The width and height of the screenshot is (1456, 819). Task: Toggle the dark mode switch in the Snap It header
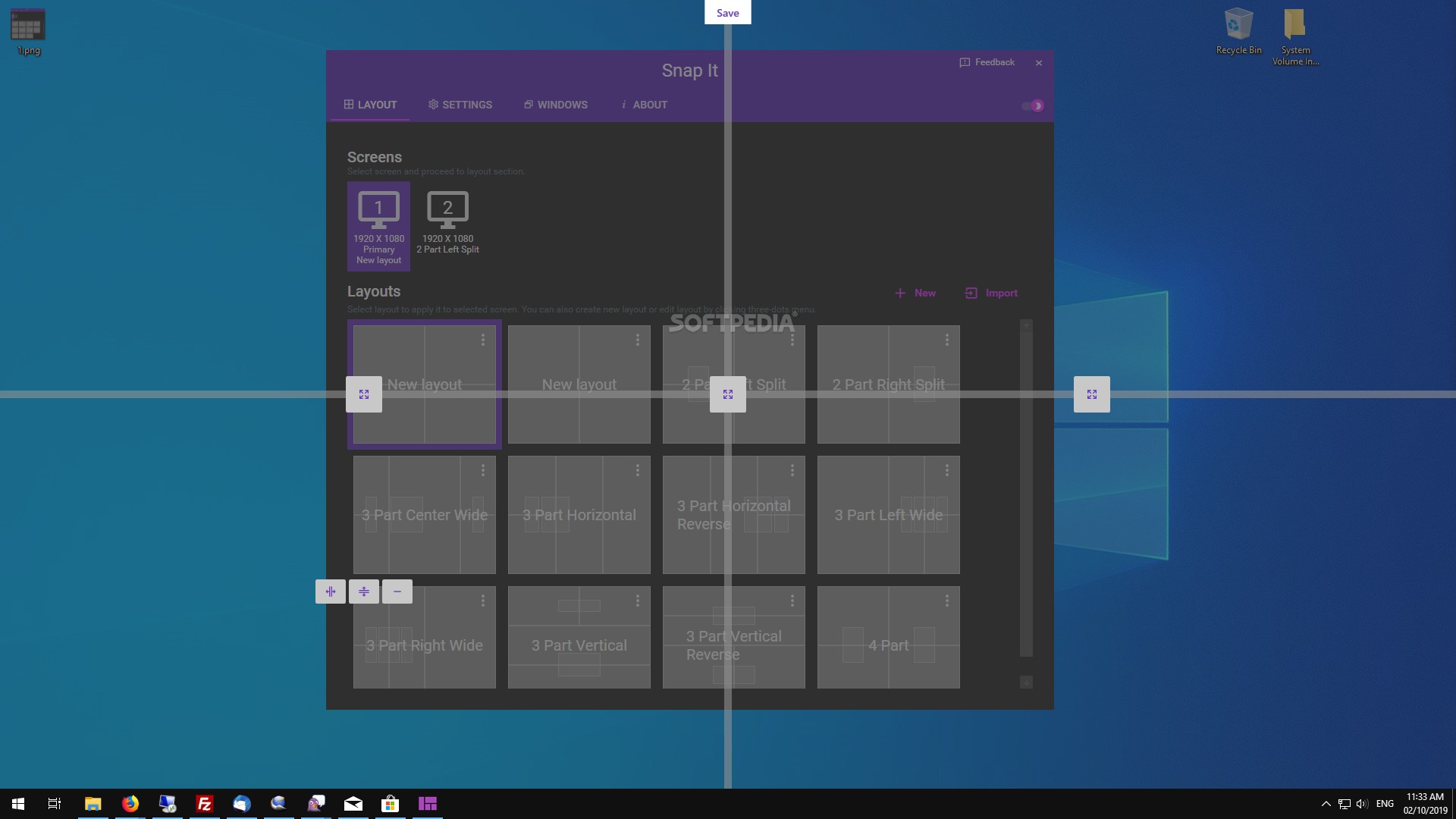click(1033, 105)
